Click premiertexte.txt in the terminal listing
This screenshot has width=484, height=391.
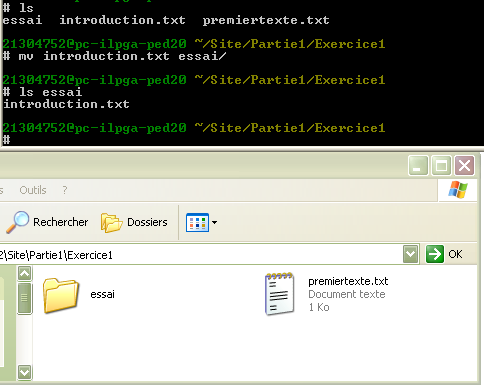tap(266, 20)
